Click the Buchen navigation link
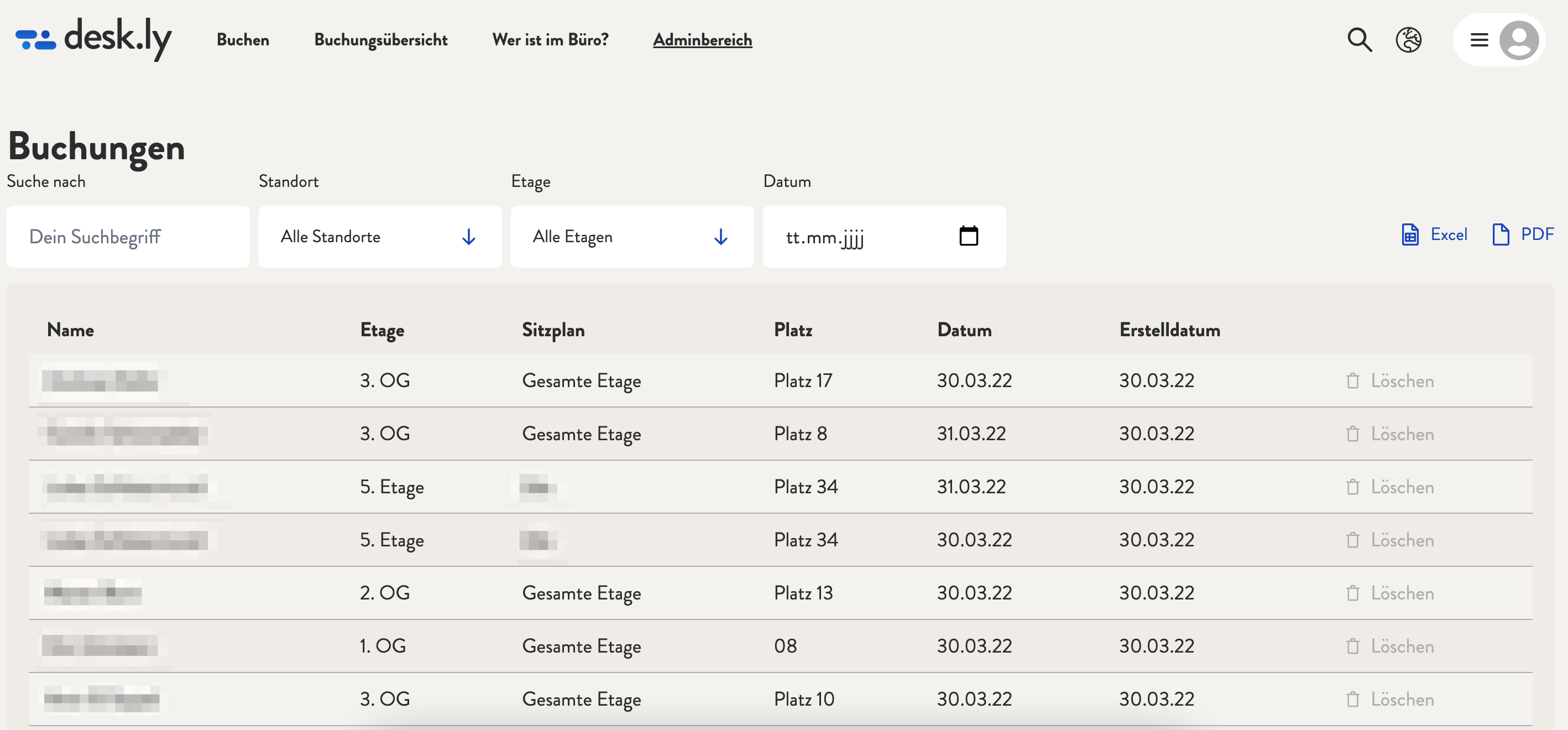1568x730 pixels. (x=243, y=39)
